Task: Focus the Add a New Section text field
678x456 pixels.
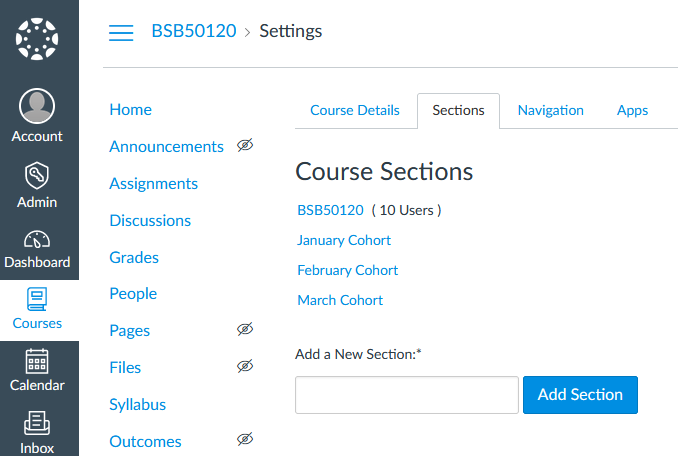Action: (x=406, y=395)
